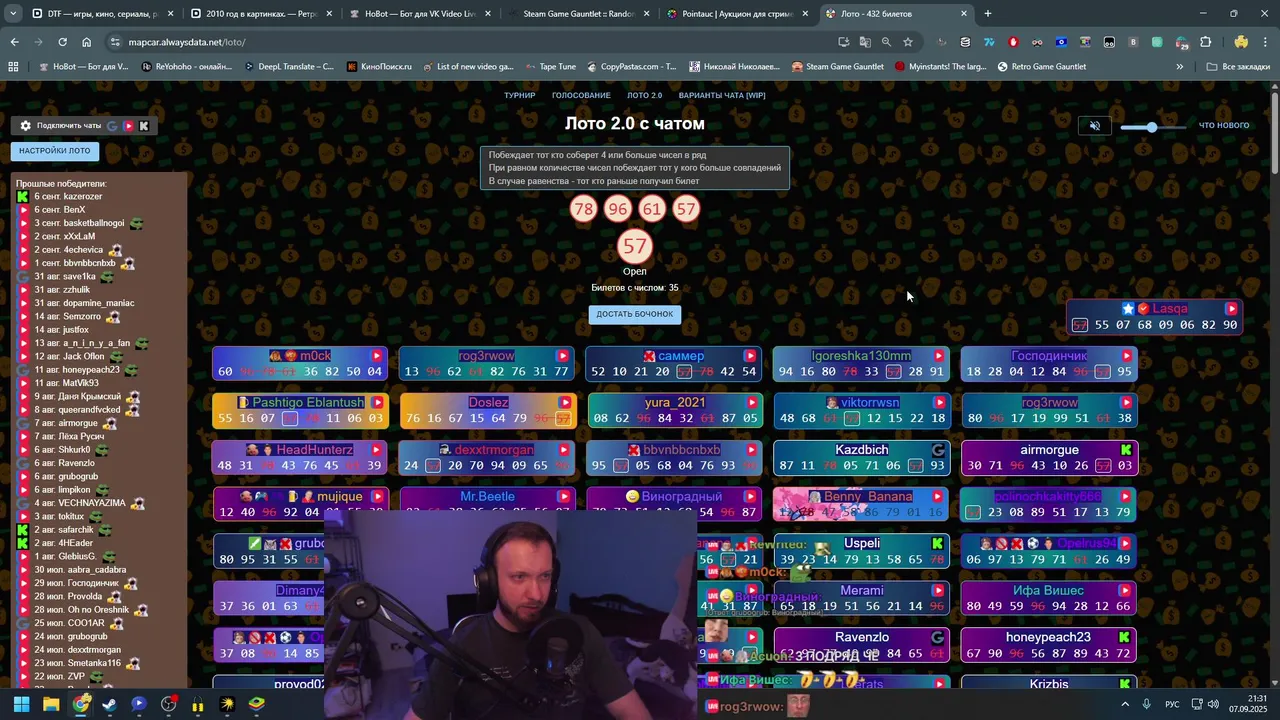Click the platform icon on Pashtigo Eblantush's ticket
Viewport: 1280px width, 720px height.
[x=377, y=403]
